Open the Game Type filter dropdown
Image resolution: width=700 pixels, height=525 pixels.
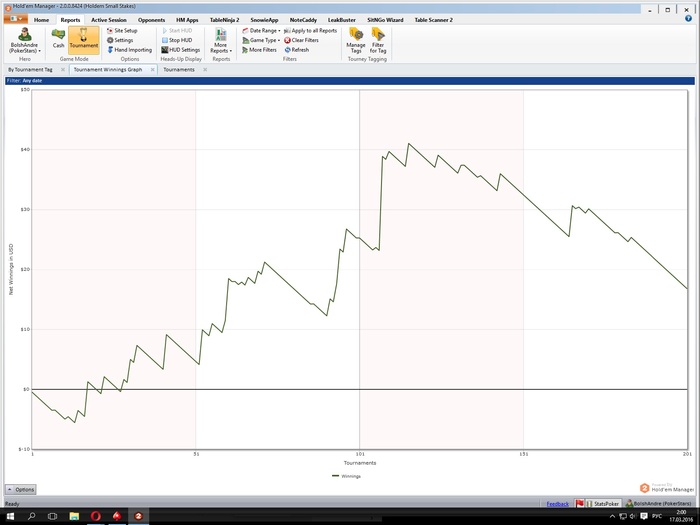[x=261, y=40]
